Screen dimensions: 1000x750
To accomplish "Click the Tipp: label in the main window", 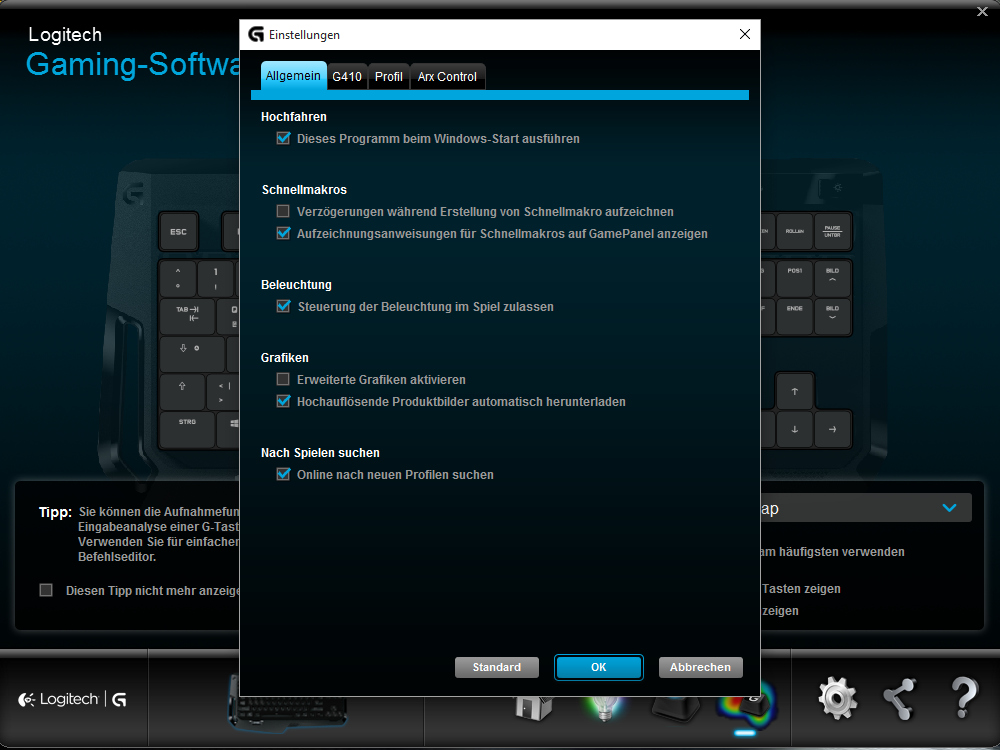I will 55,512.
